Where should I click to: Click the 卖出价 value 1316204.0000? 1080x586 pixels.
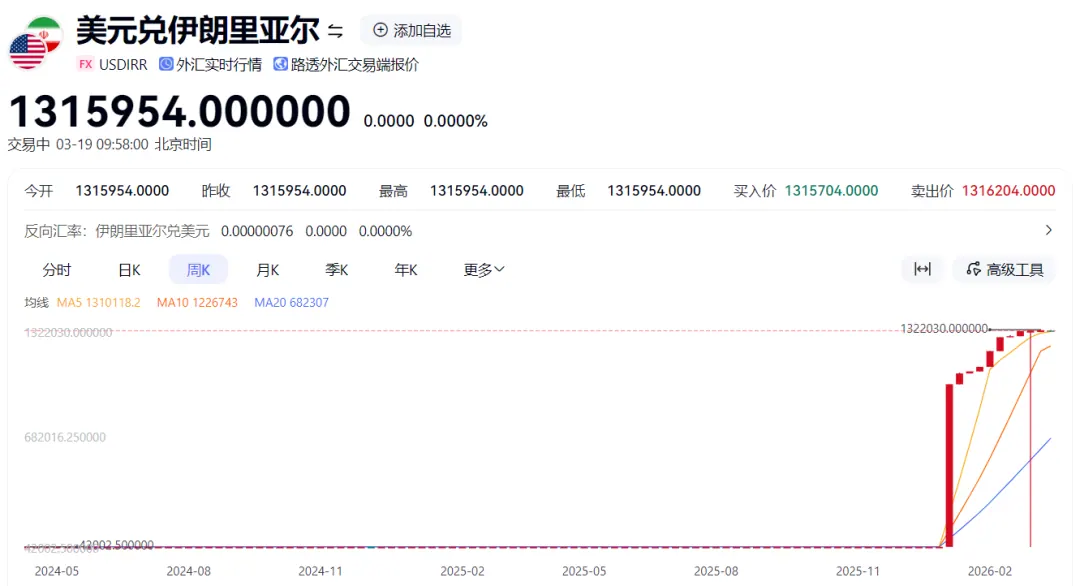pyautogui.click(x=1008, y=191)
